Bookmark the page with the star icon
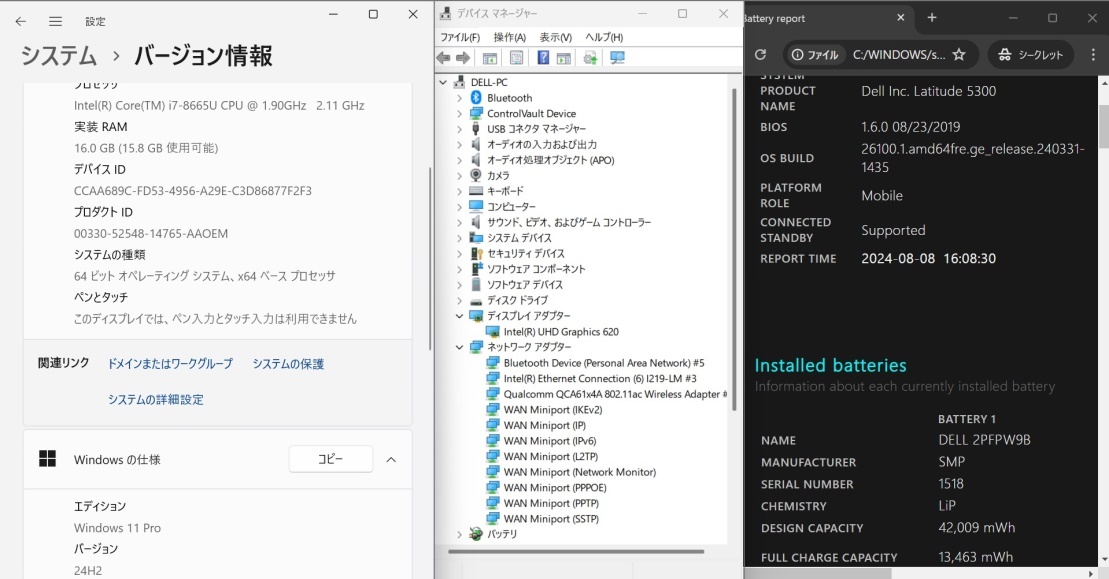This screenshot has height=579, width=1109. coord(959,54)
